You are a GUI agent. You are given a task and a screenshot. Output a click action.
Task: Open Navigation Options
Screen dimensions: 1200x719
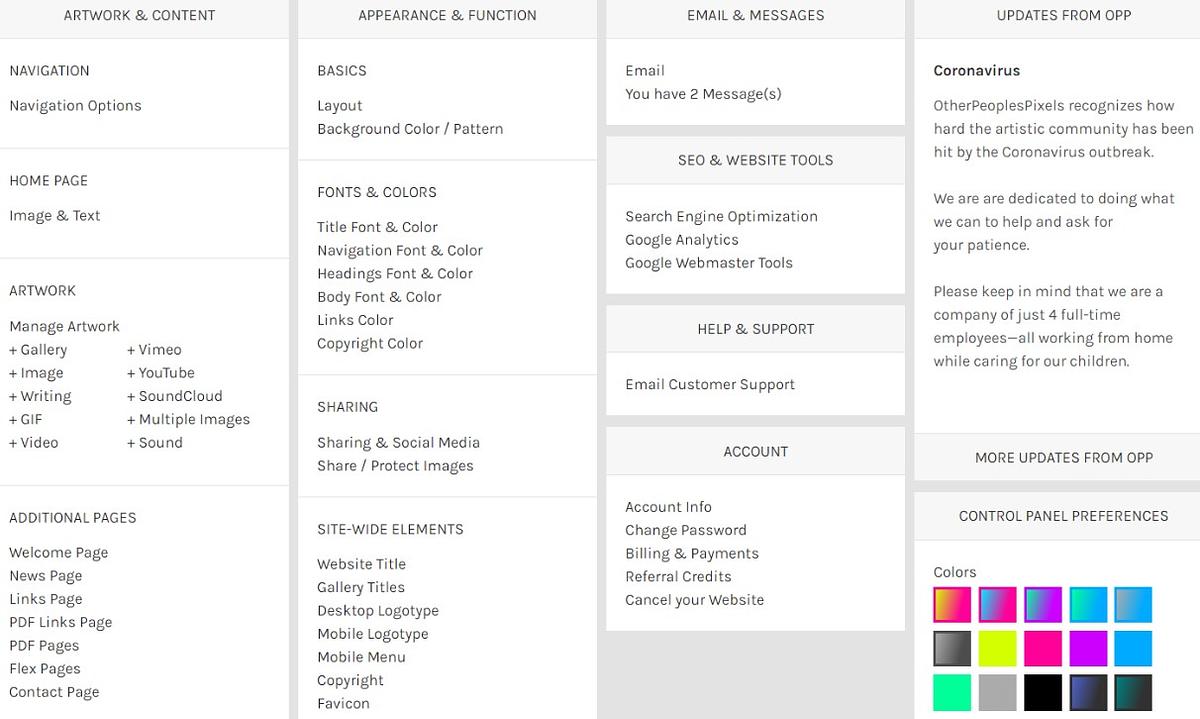tap(75, 106)
